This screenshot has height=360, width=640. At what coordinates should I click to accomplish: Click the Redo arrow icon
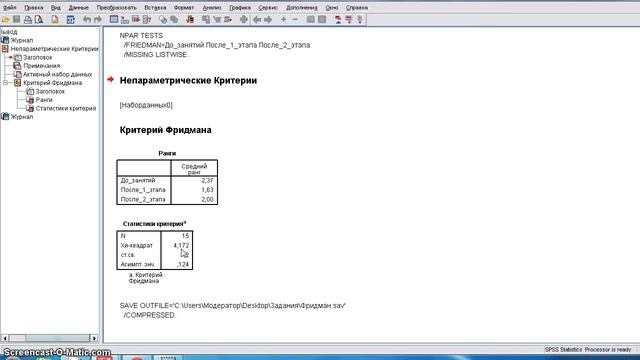tap(98, 19)
